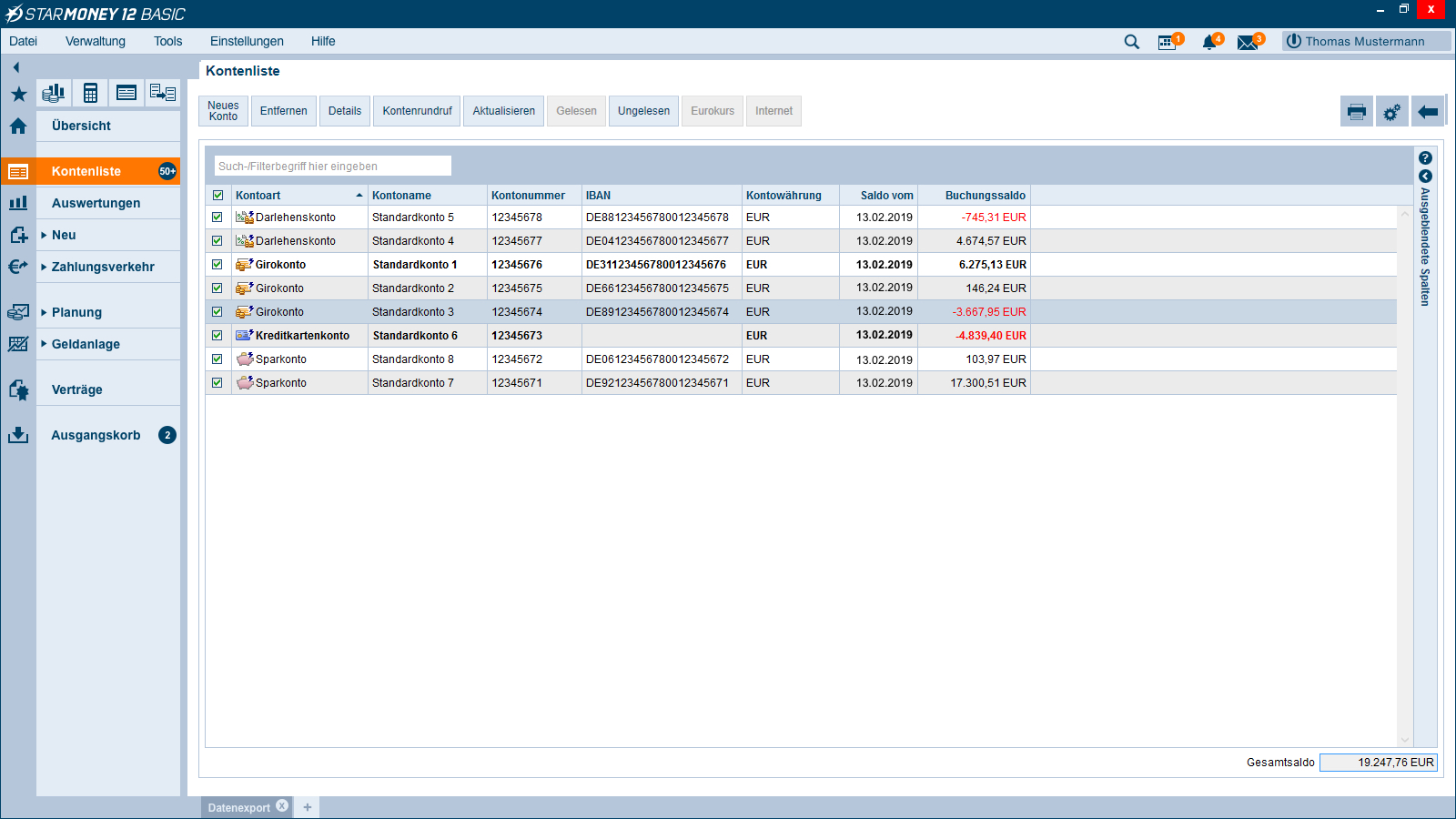
Task: Mark as Ungelesen button
Action: [x=643, y=111]
